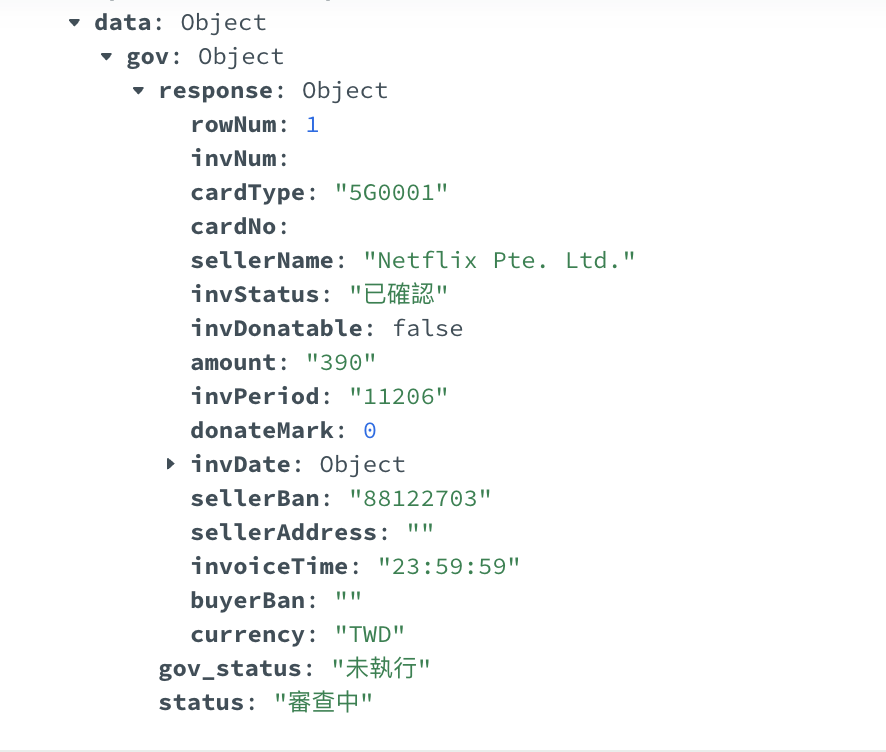Click the gov_status value 未執行
The image size is (886, 752).
381,668
